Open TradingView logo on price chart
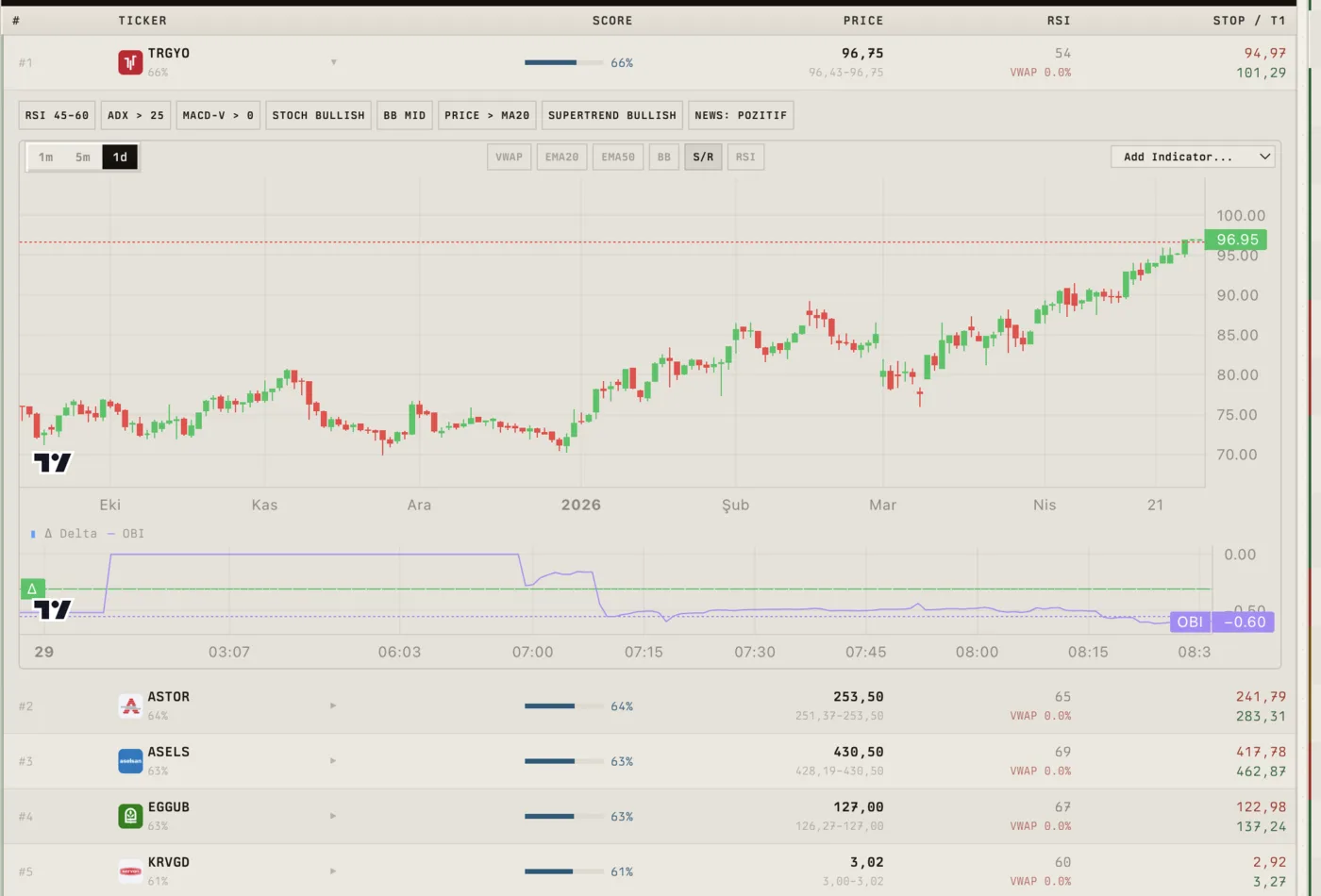Image resolution: width=1321 pixels, height=896 pixels. tap(53, 462)
